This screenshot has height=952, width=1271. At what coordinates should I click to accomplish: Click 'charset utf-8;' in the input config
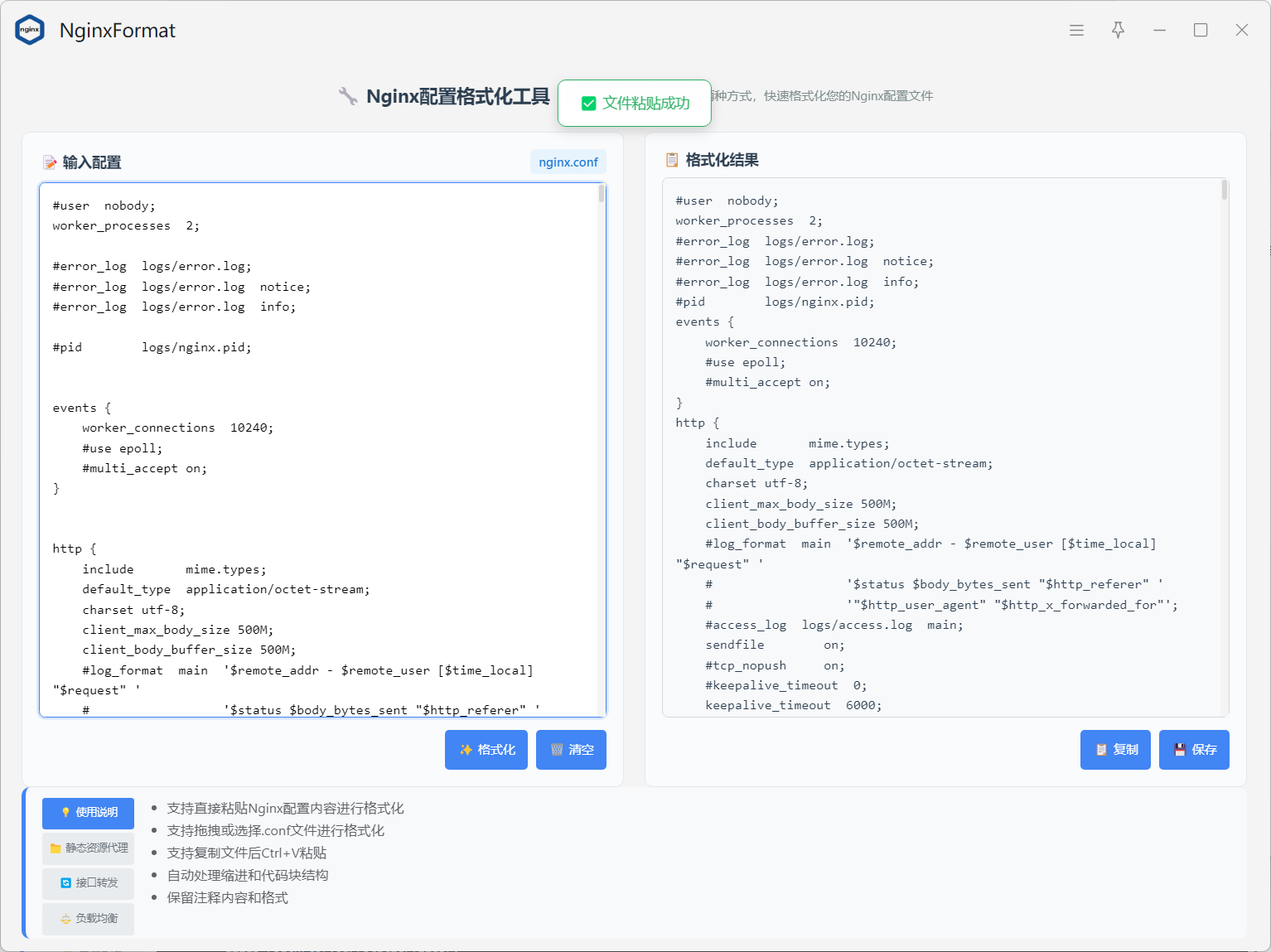pos(133,610)
